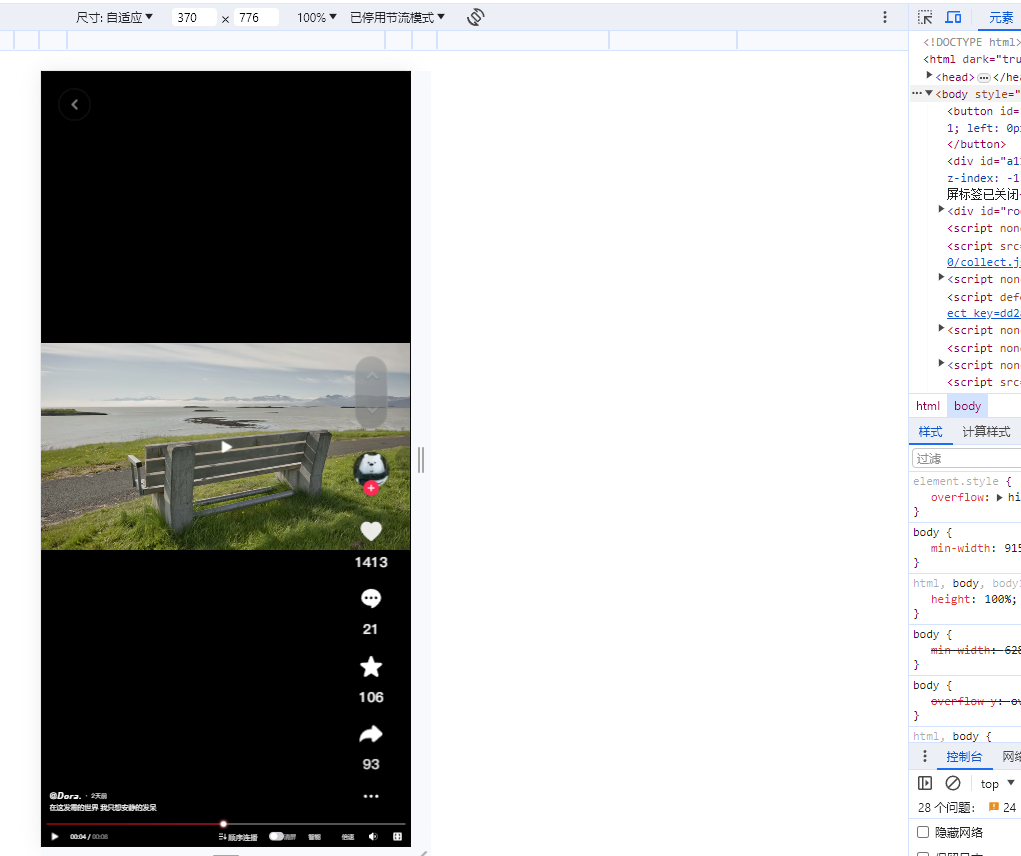Image resolution: width=1021 pixels, height=856 pixels.
Task: Switch to the 计算样式 tab
Action: 985,432
